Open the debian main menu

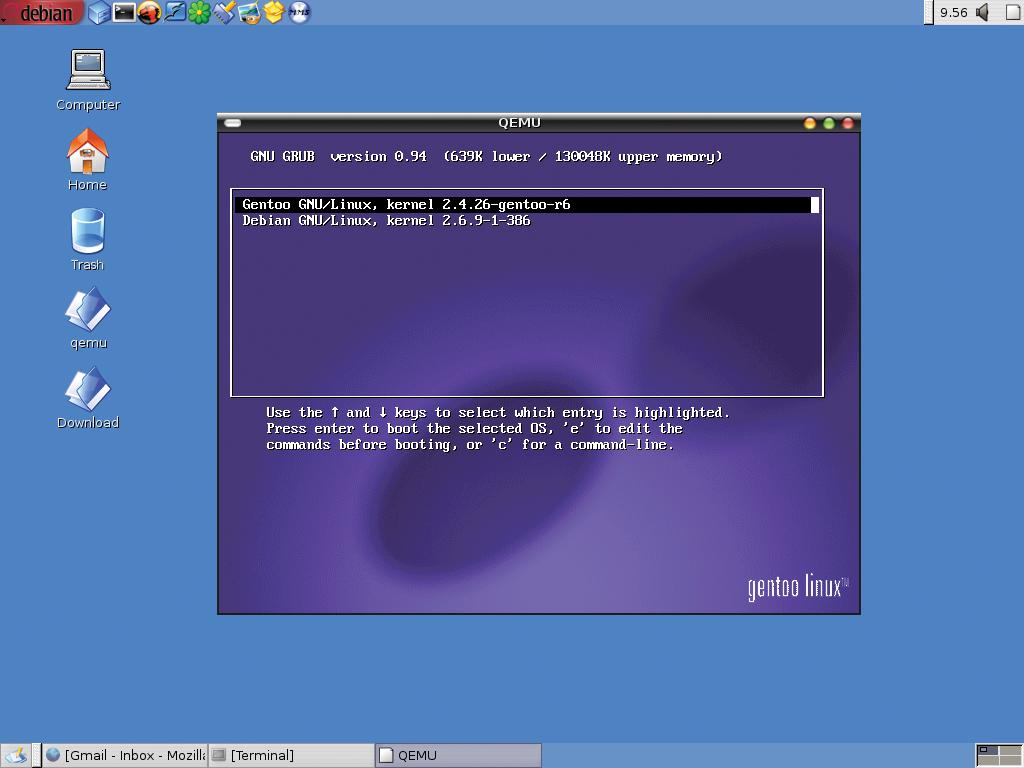coord(42,12)
